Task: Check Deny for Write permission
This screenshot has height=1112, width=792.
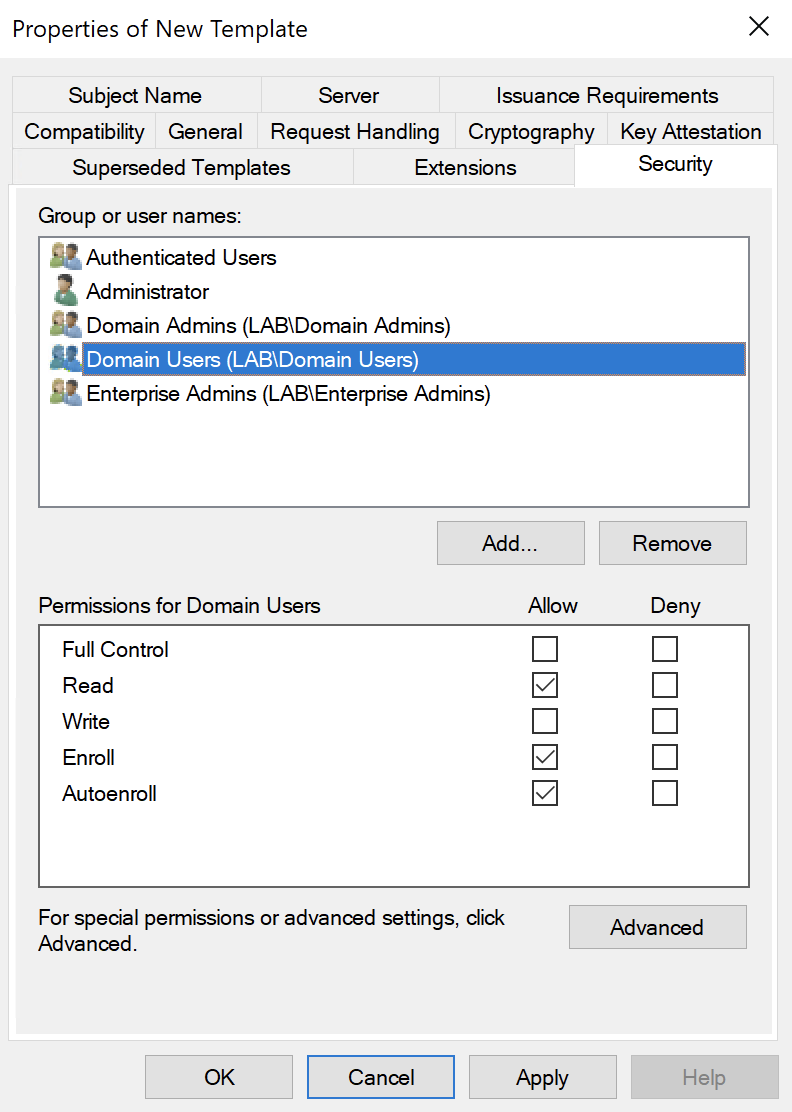Action: (665, 721)
